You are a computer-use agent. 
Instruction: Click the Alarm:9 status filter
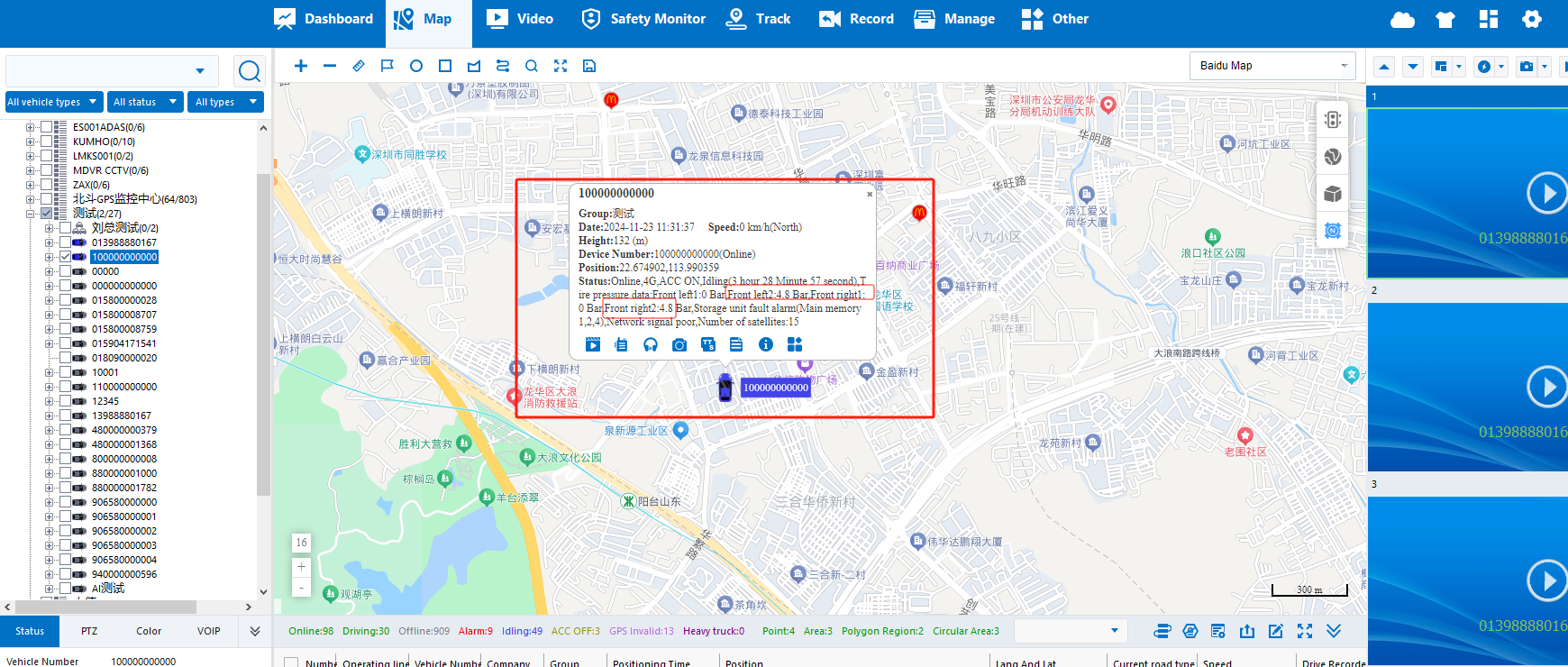[476, 631]
